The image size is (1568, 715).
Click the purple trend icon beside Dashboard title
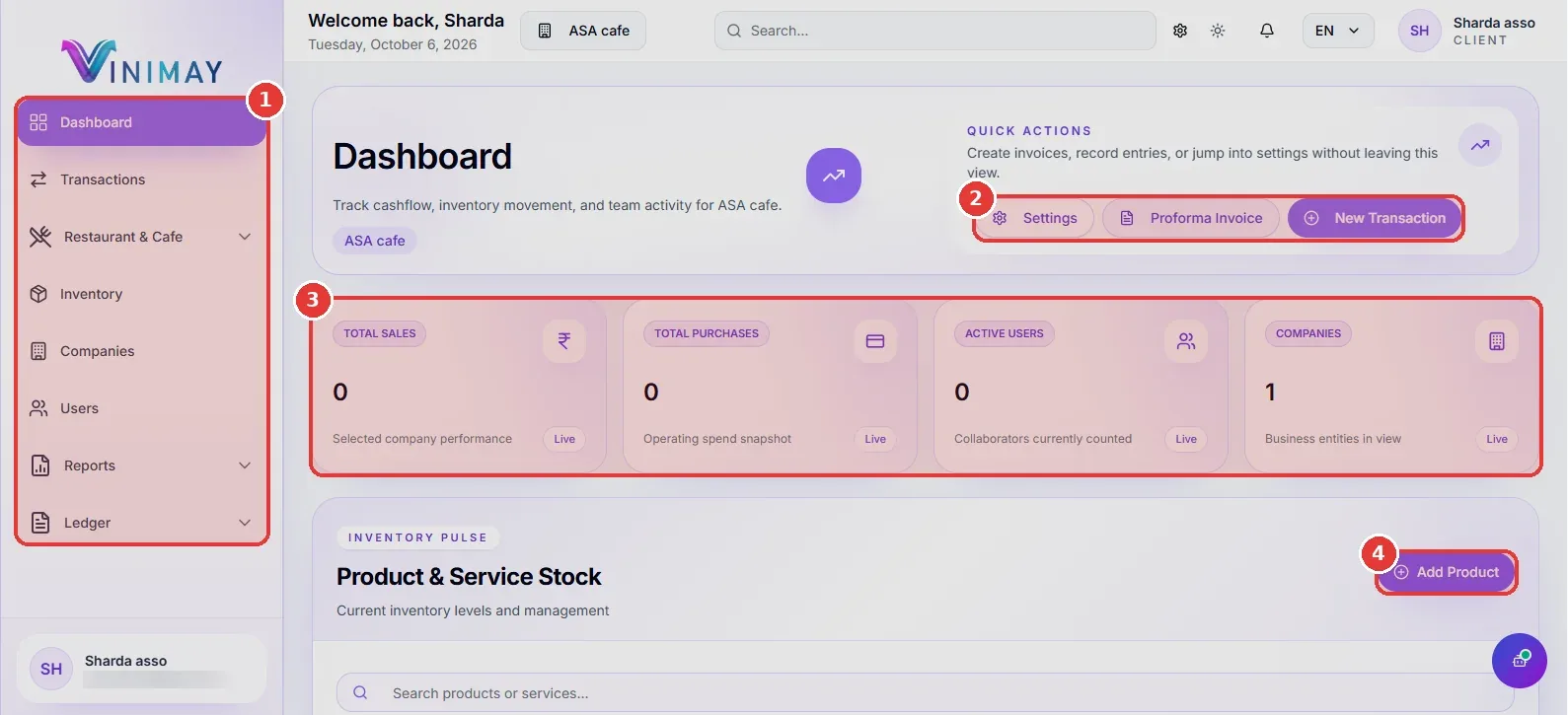pos(834,176)
